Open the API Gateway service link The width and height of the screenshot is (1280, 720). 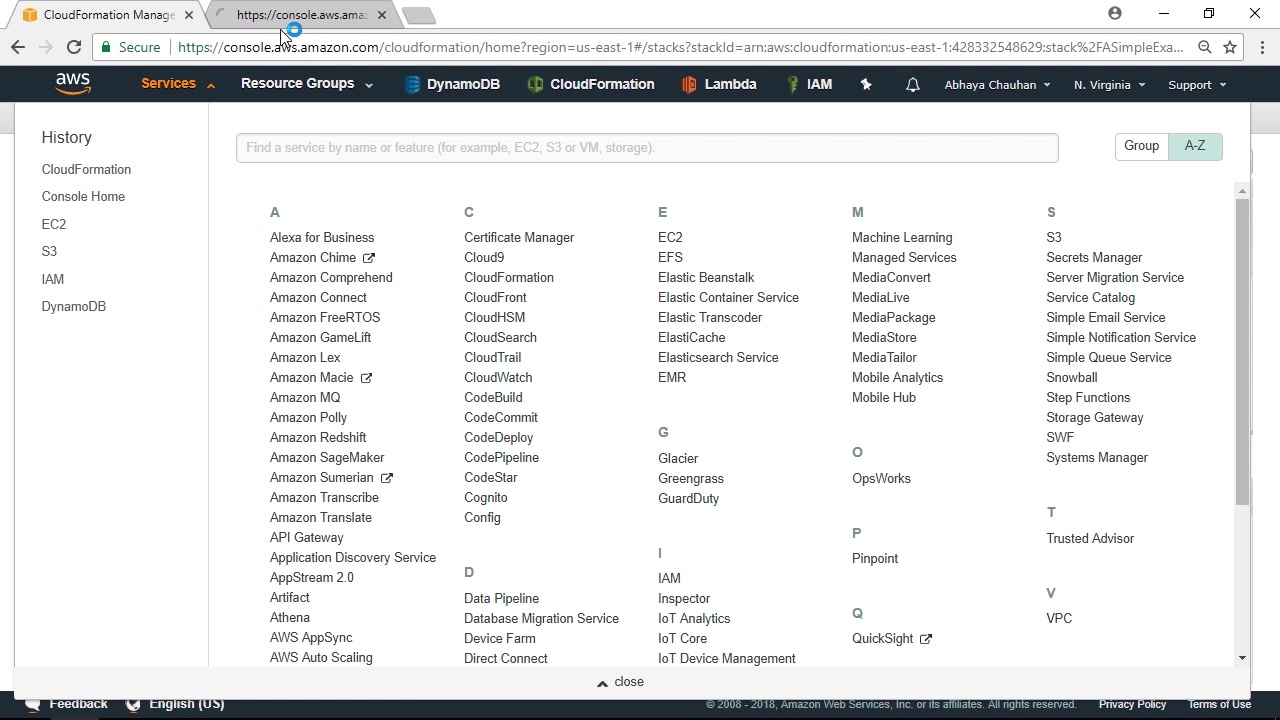pos(307,538)
